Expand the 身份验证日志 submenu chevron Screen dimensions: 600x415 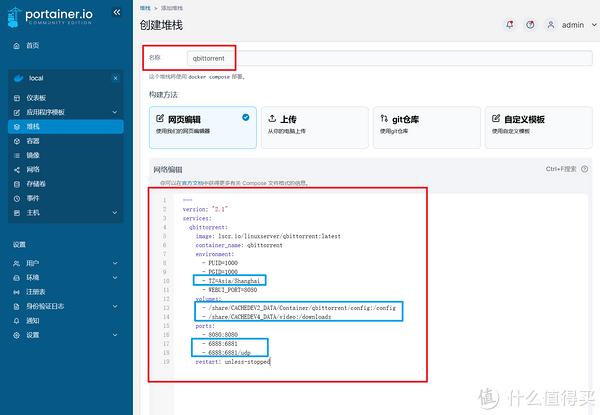point(115,306)
